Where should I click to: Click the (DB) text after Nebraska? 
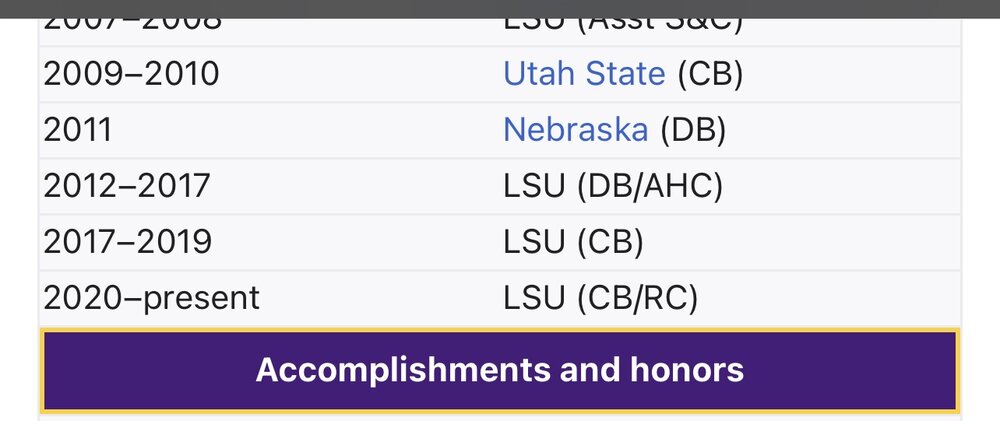pyautogui.click(x=693, y=129)
